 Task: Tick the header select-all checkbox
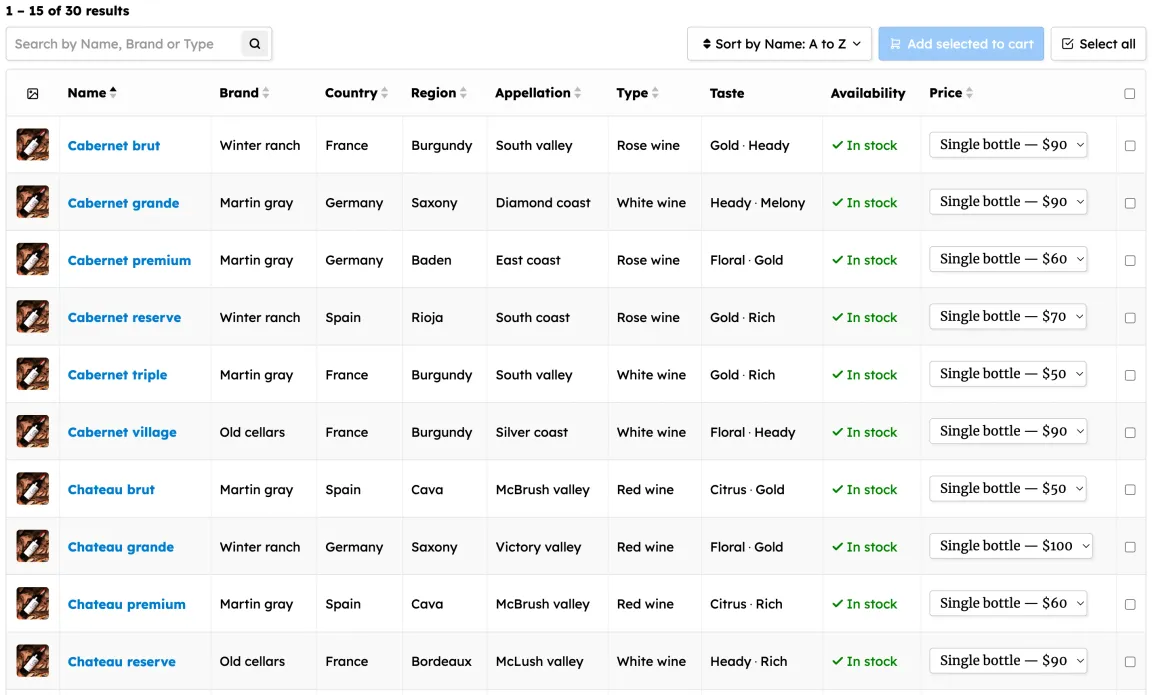tap(1130, 94)
